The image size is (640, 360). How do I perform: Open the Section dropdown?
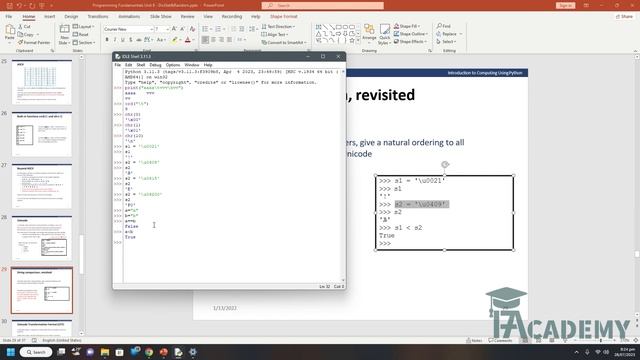coord(84,42)
